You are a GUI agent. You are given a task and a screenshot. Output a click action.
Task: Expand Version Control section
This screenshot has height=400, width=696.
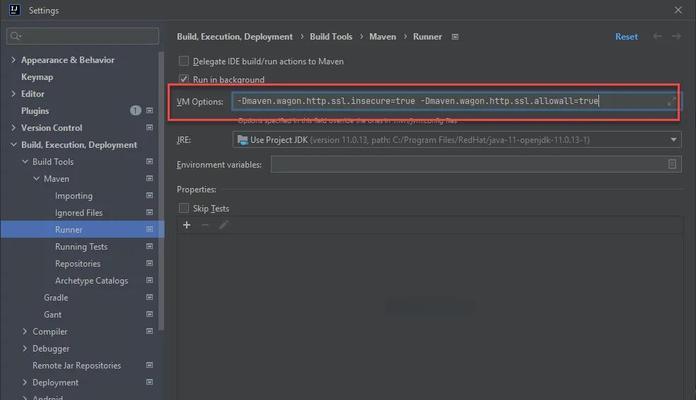tap(13, 128)
